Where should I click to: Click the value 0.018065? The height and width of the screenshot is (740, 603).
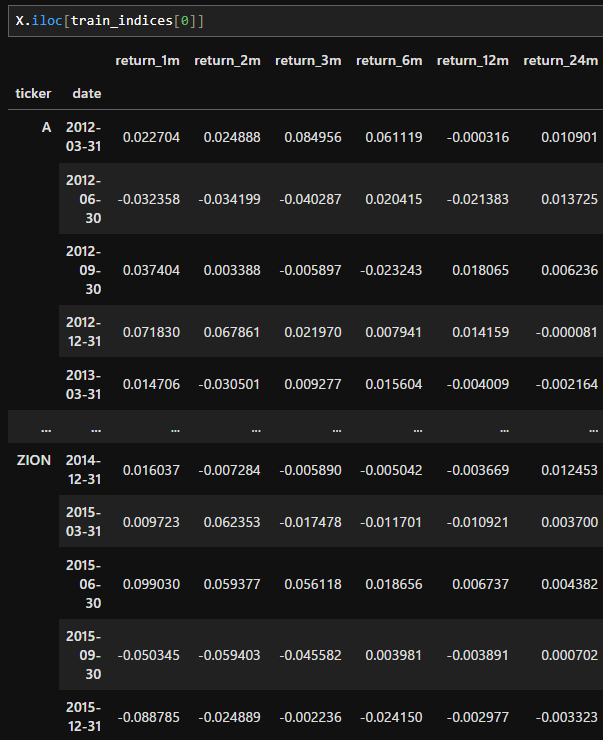[x=480, y=270]
